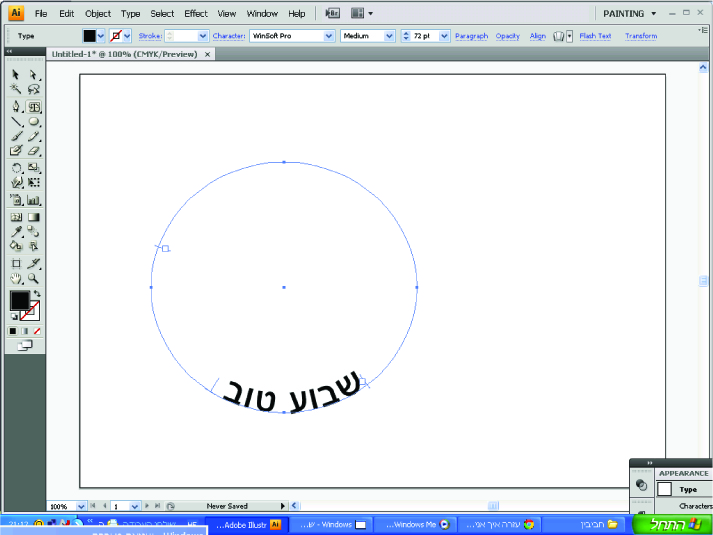This screenshot has height=535, width=713.
Task: Select the Lasso tool
Action: [33, 89]
